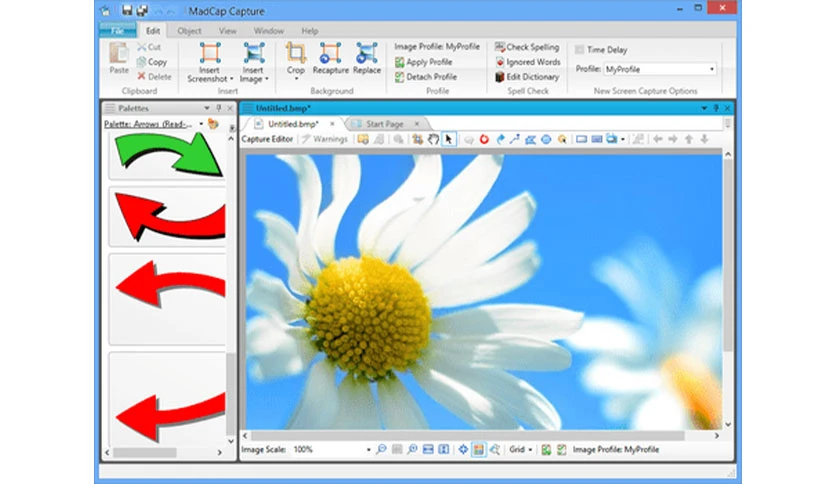Image resolution: width=836 pixels, height=484 pixels.
Task: Select the green curved arrow thumbnail
Action: click(167, 155)
